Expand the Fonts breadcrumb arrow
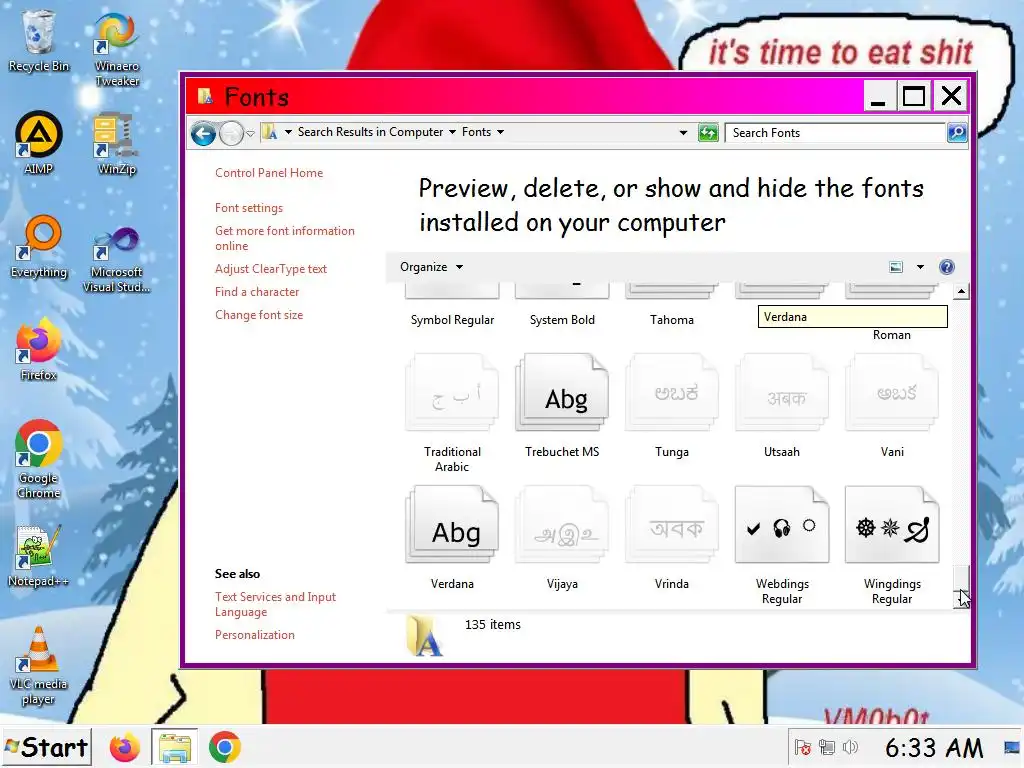The height and width of the screenshot is (768, 1024). [500, 132]
